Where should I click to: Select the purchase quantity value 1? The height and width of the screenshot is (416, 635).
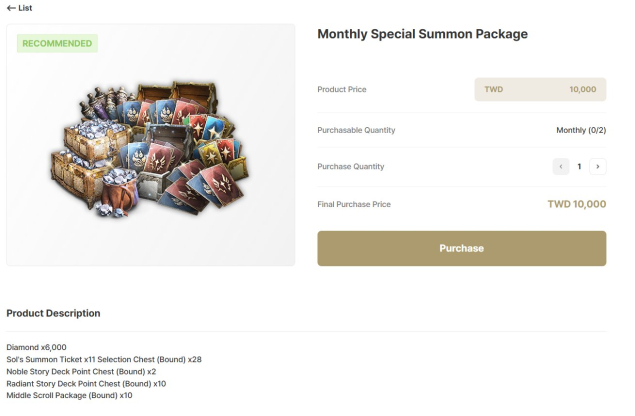[579, 167]
